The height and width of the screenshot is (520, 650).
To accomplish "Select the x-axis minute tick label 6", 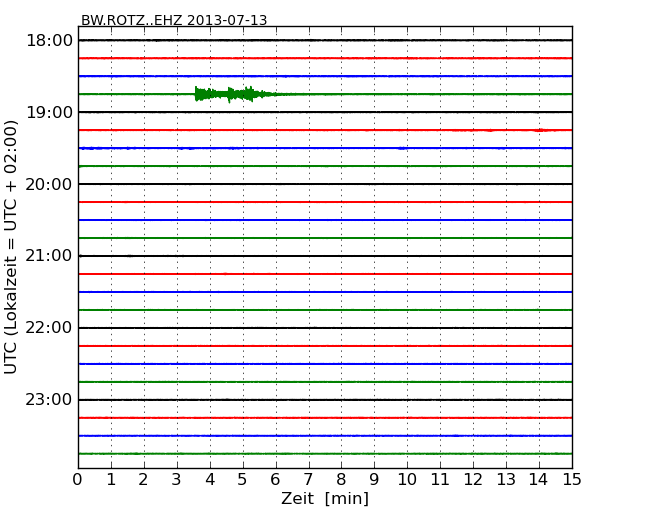I will tap(275, 480).
